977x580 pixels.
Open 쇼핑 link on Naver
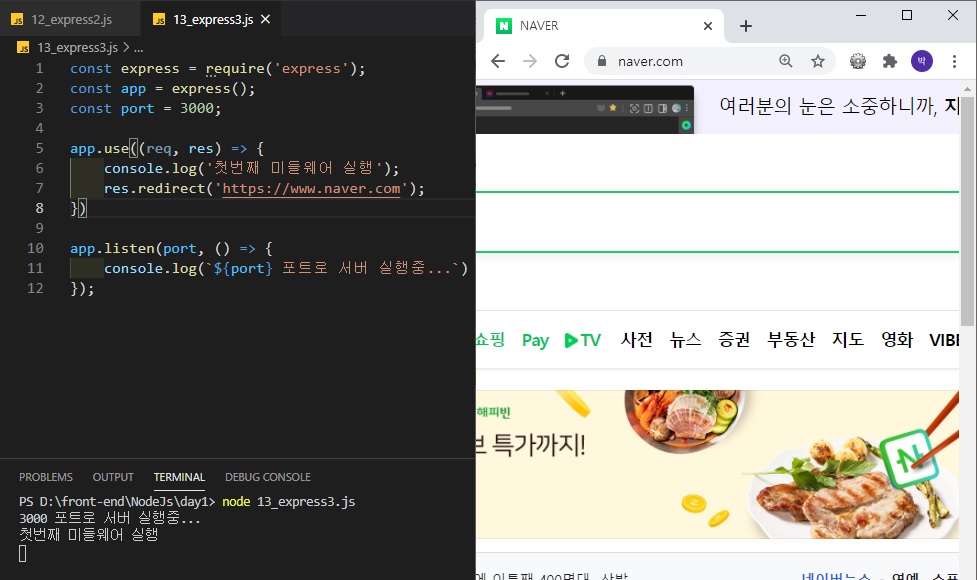tap(490, 340)
